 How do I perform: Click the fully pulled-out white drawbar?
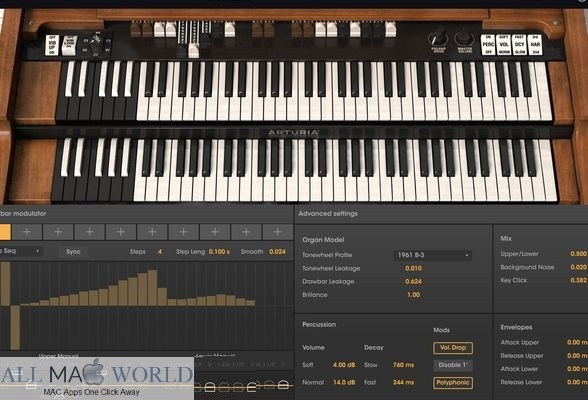pos(194,50)
